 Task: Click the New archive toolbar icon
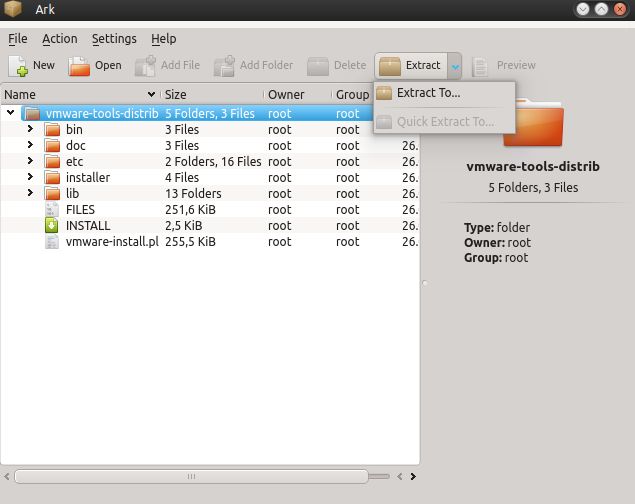point(20,66)
